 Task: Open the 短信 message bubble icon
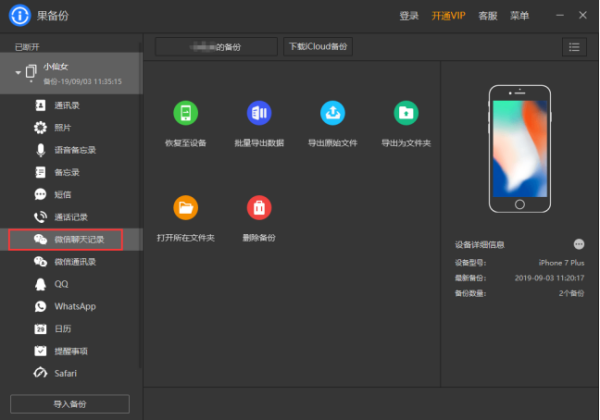tap(40, 194)
